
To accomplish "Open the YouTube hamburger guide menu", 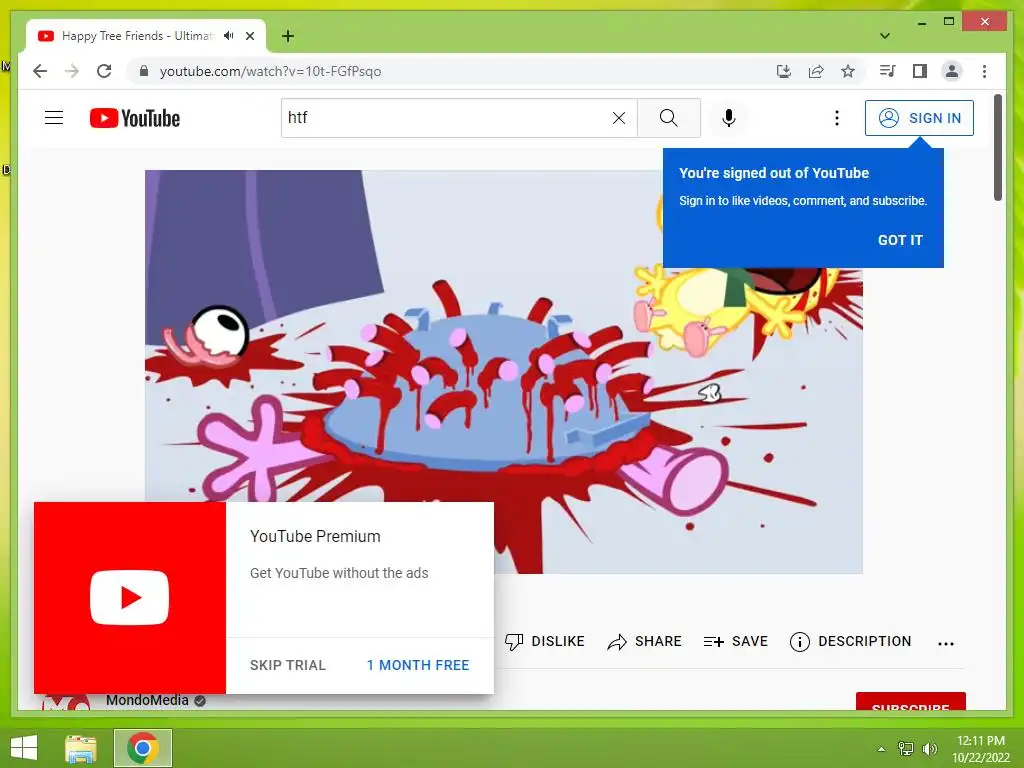I will [x=54, y=118].
